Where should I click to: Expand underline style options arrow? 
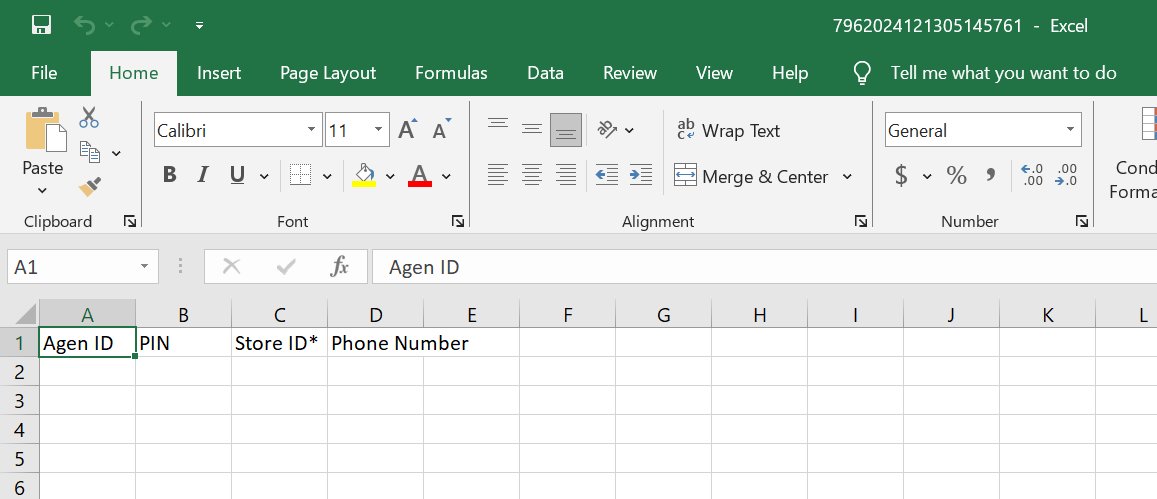pyautogui.click(x=264, y=176)
